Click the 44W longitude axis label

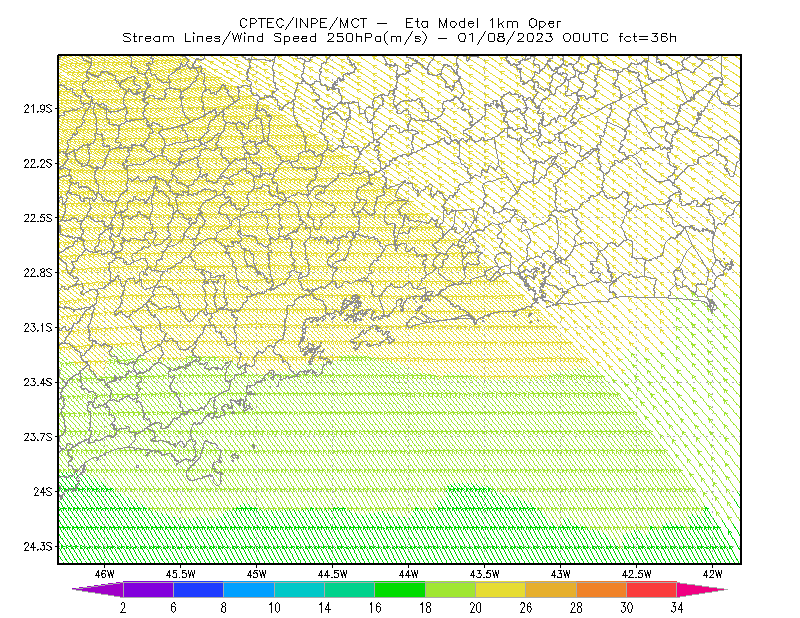coord(408,574)
